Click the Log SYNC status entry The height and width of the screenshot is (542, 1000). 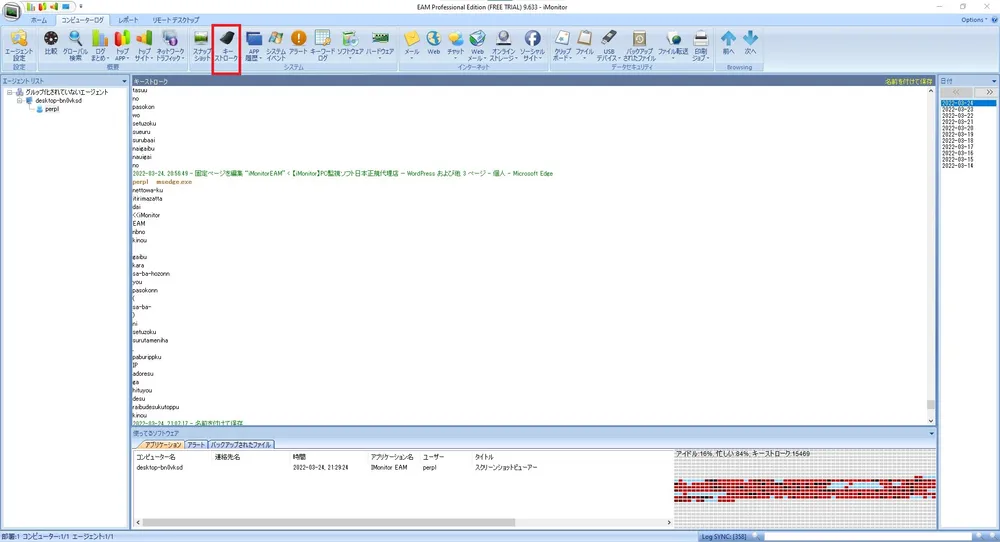724,537
